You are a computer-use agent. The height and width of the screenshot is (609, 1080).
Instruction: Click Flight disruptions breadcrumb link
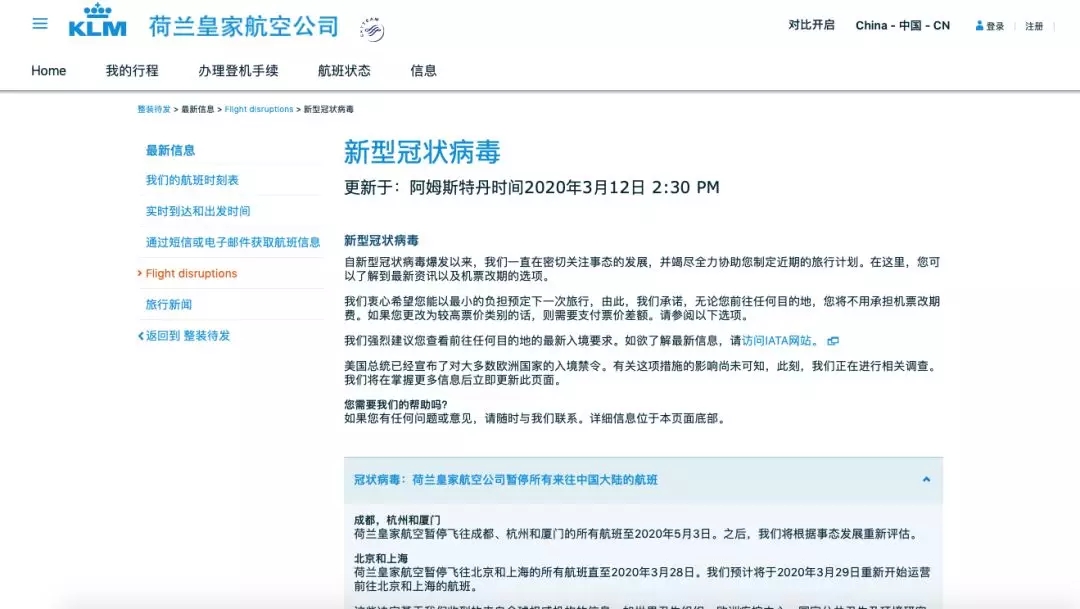pos(259,110)
